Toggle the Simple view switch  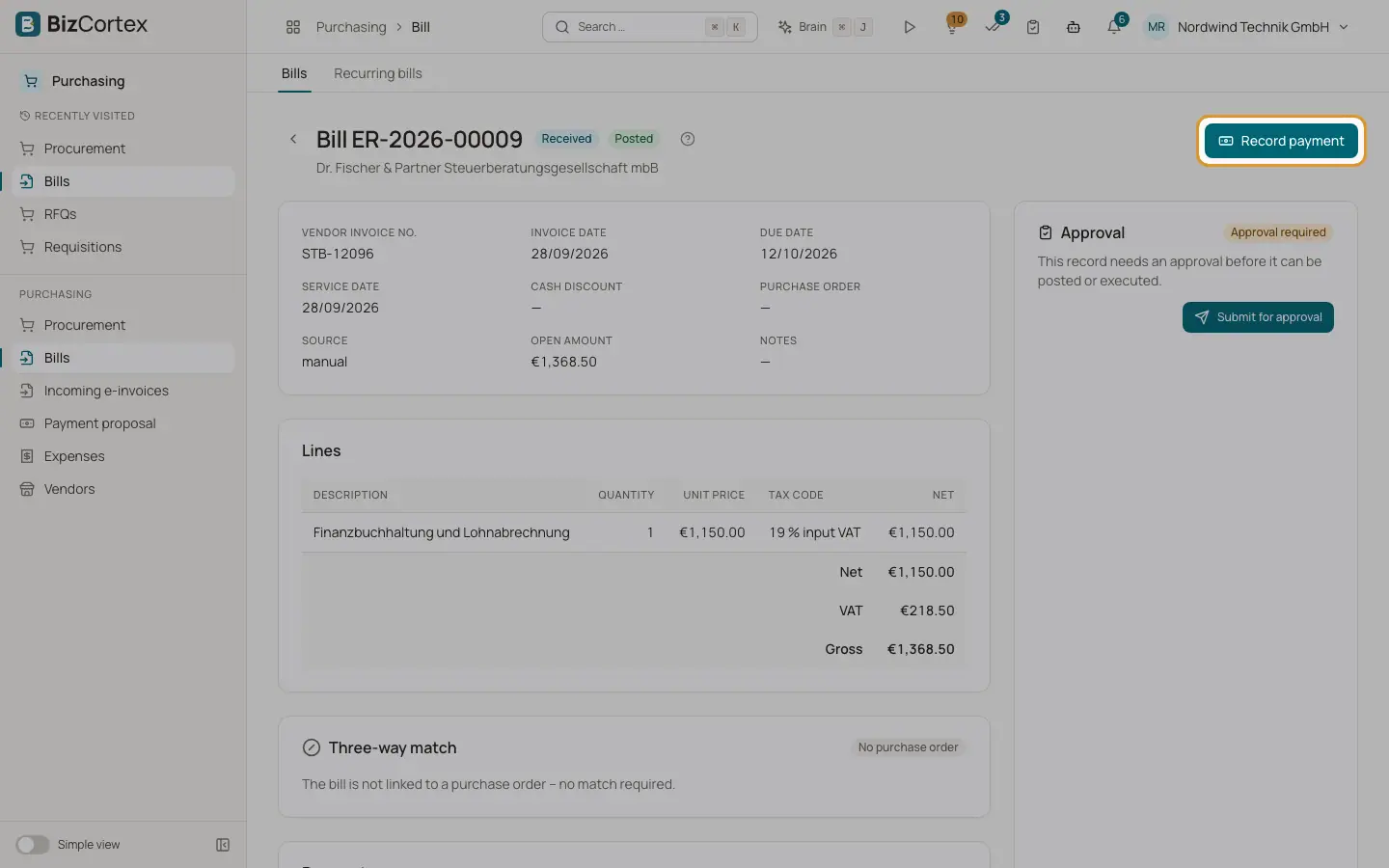pyautogui.click(x=32, y=845)
